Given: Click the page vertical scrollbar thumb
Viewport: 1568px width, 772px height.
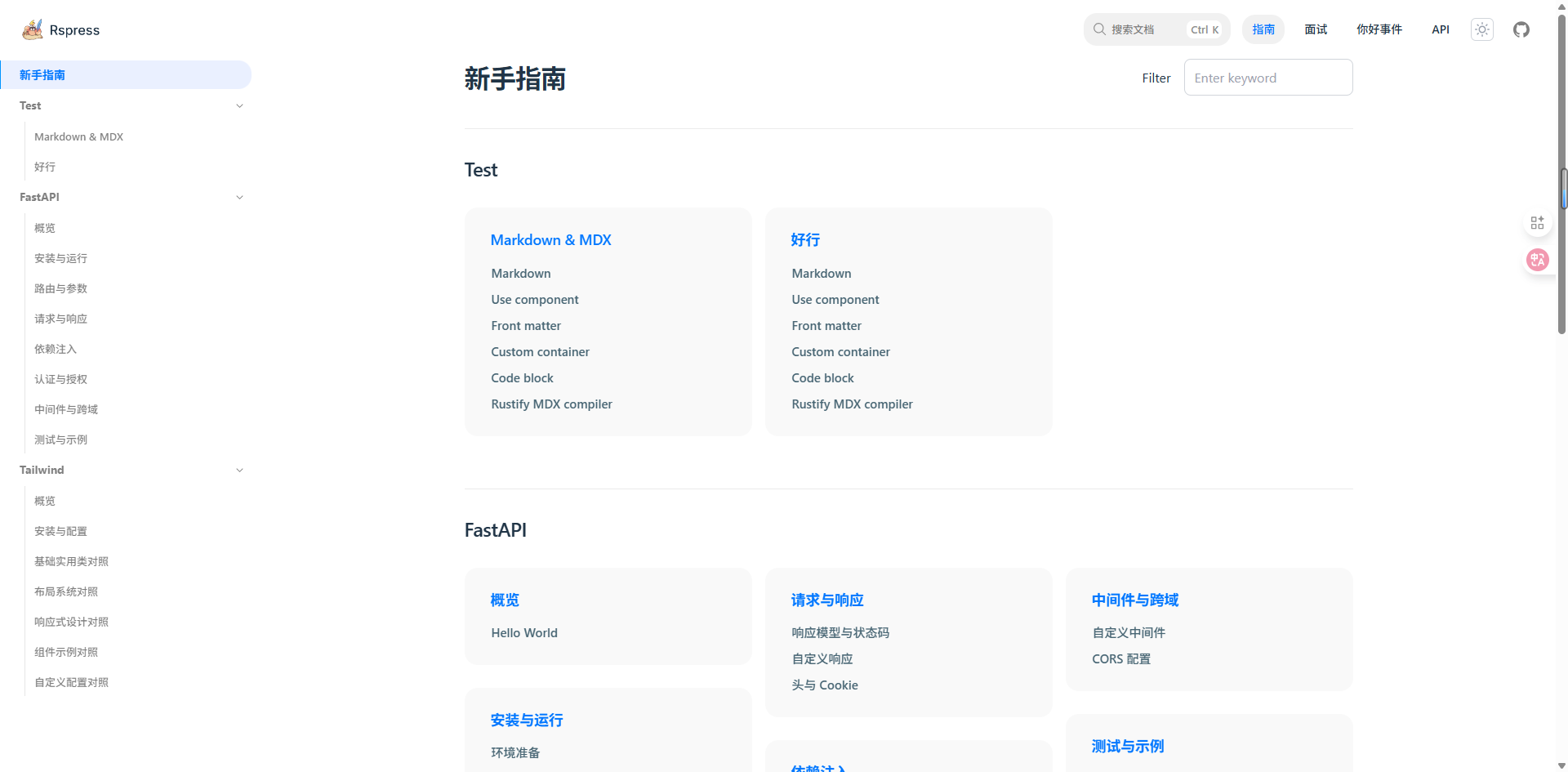Looking at the screenshot, I should pyautogui.click(x=1563, y=188).
